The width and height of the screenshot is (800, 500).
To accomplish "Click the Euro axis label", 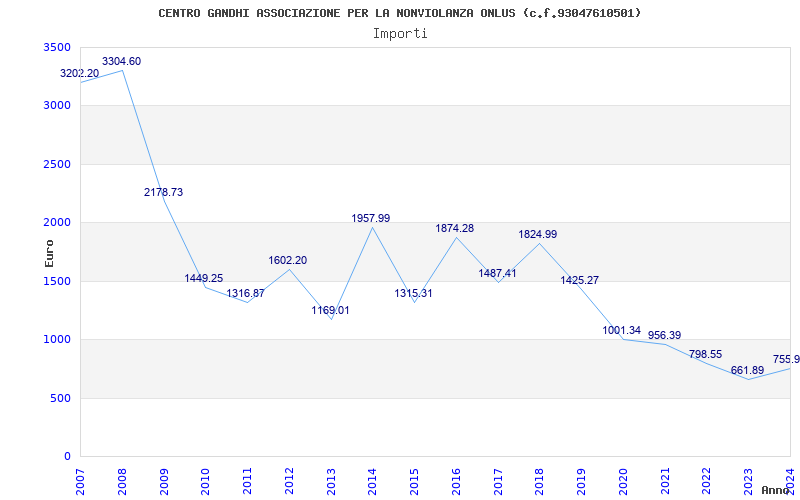I will pyautogui.click(x=49, y=254).
